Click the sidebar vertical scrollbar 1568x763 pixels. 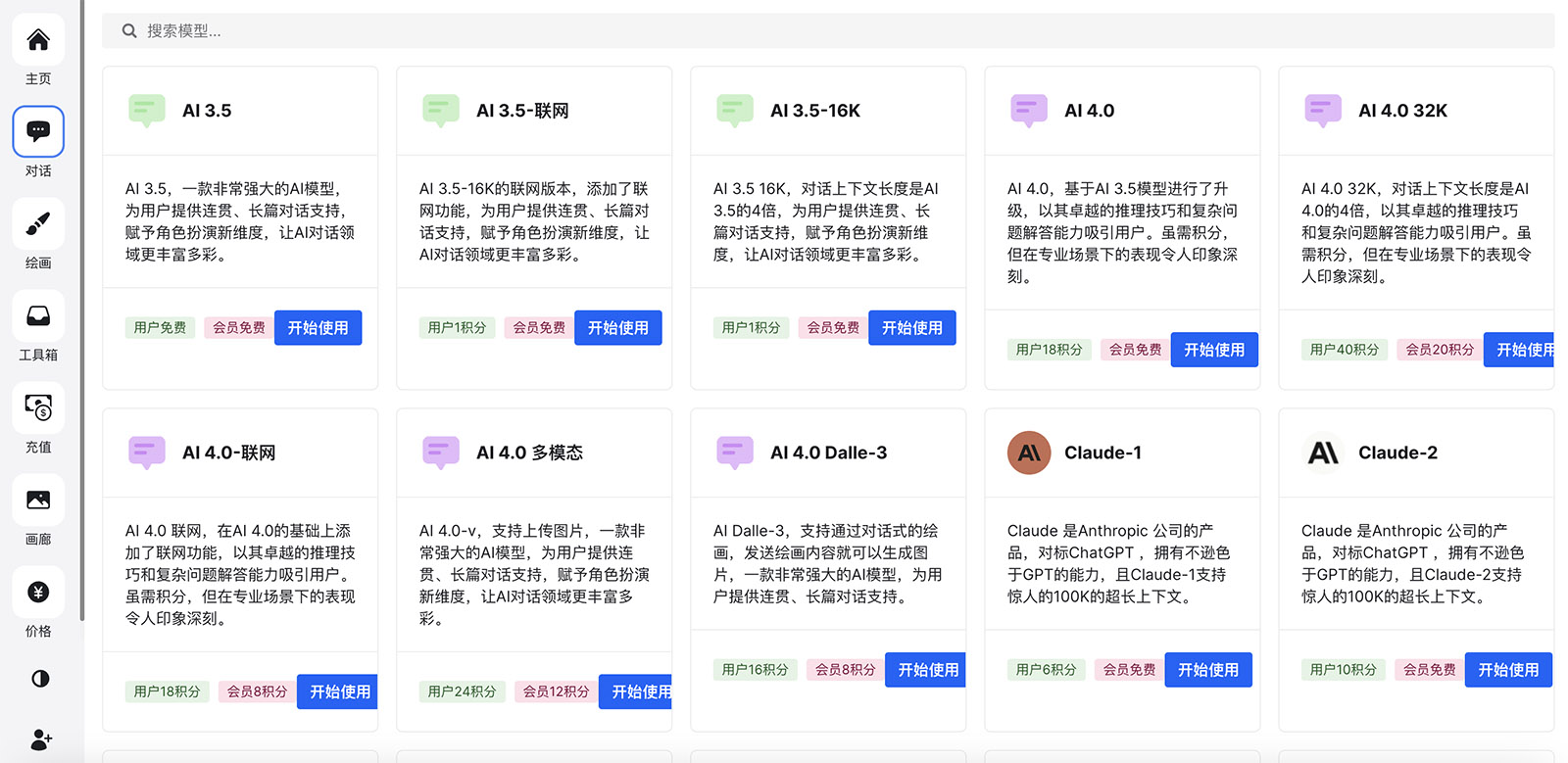click(x=82, y=310)
